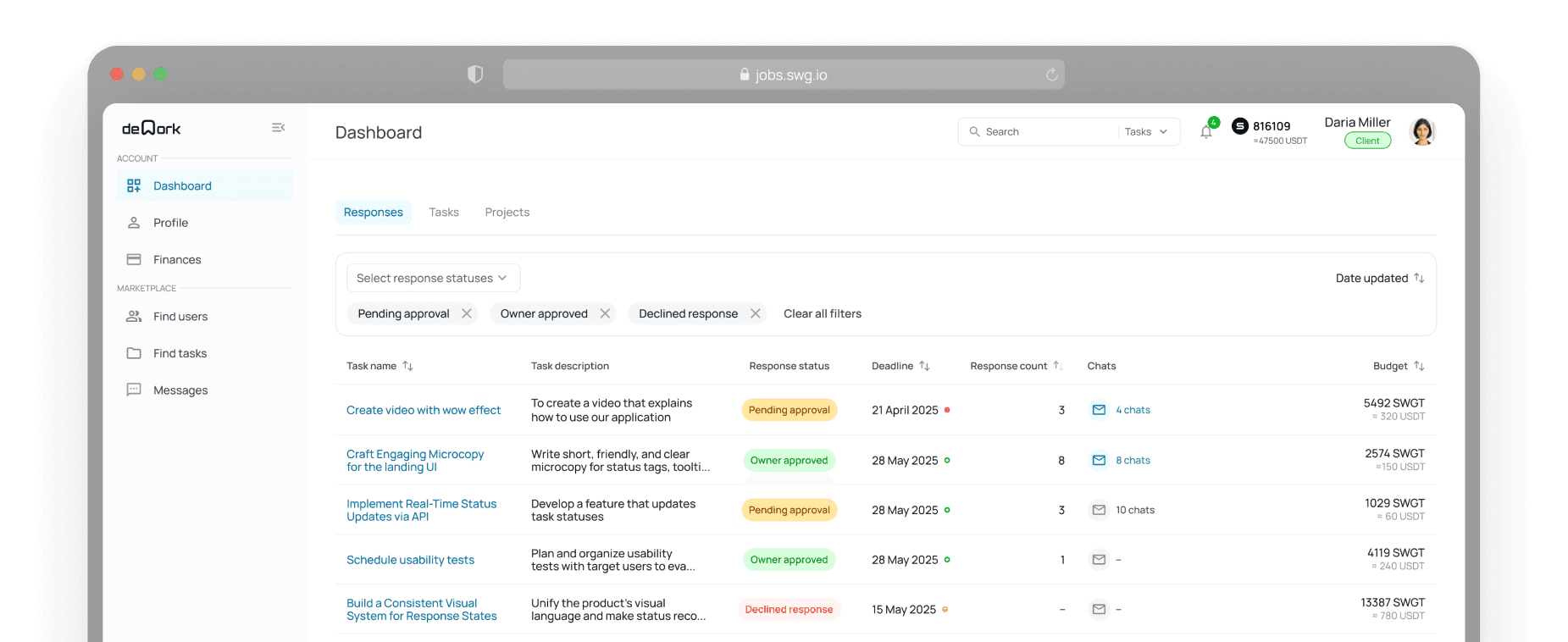Click the Find tasks folder icon
Image resolution: width=1568 pixels, height=642 pixels.
134,353
